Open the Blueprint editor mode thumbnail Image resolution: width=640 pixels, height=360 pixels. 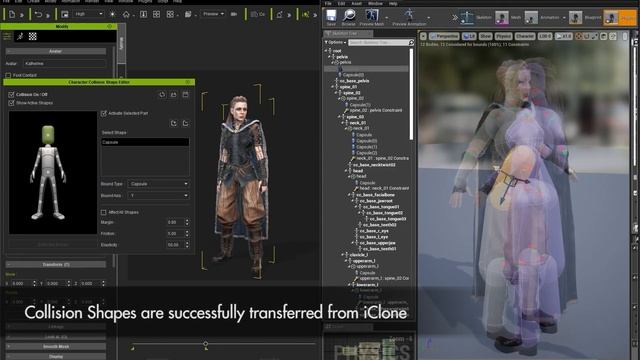(576, 18)
